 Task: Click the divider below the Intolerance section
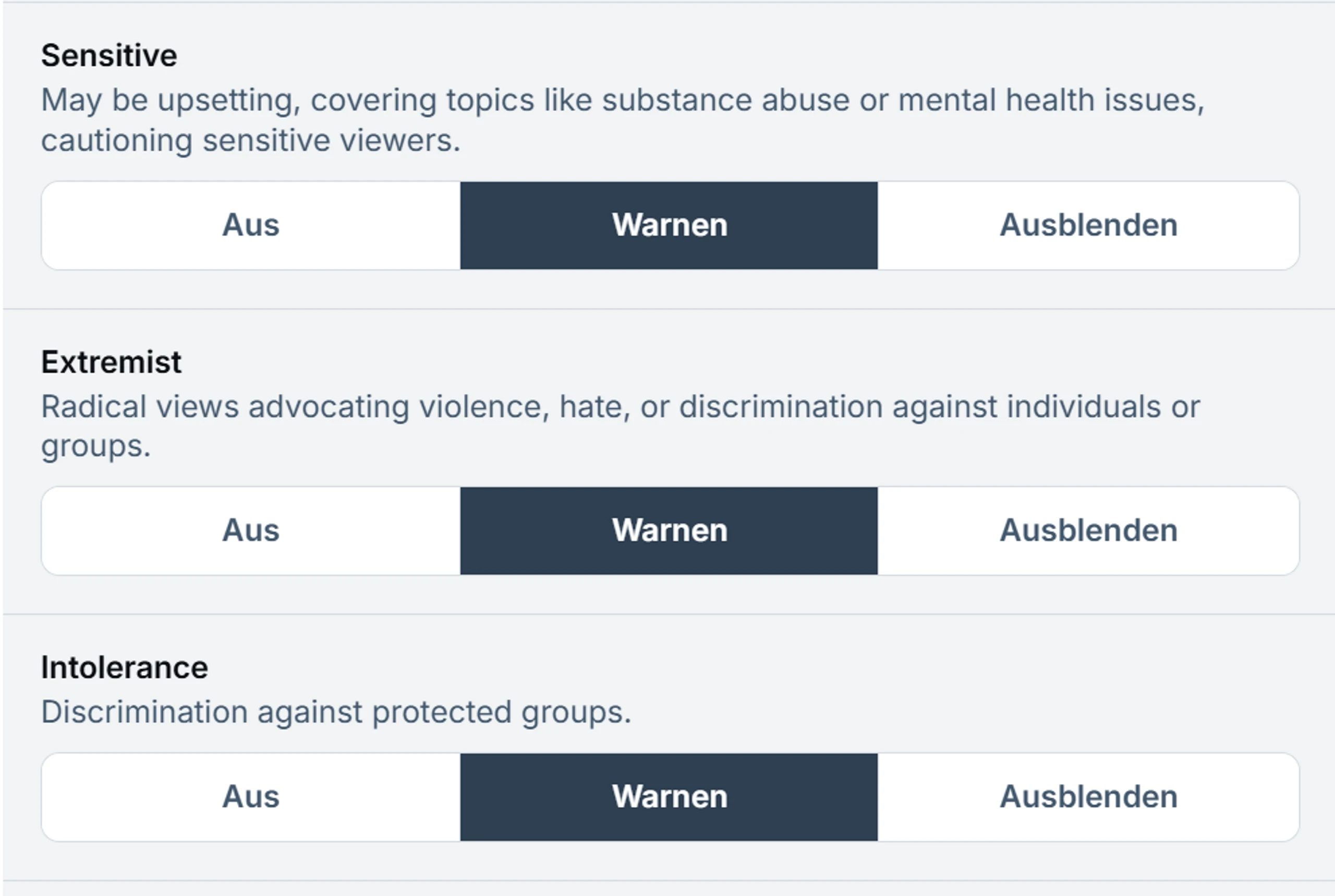pos(669,880)
